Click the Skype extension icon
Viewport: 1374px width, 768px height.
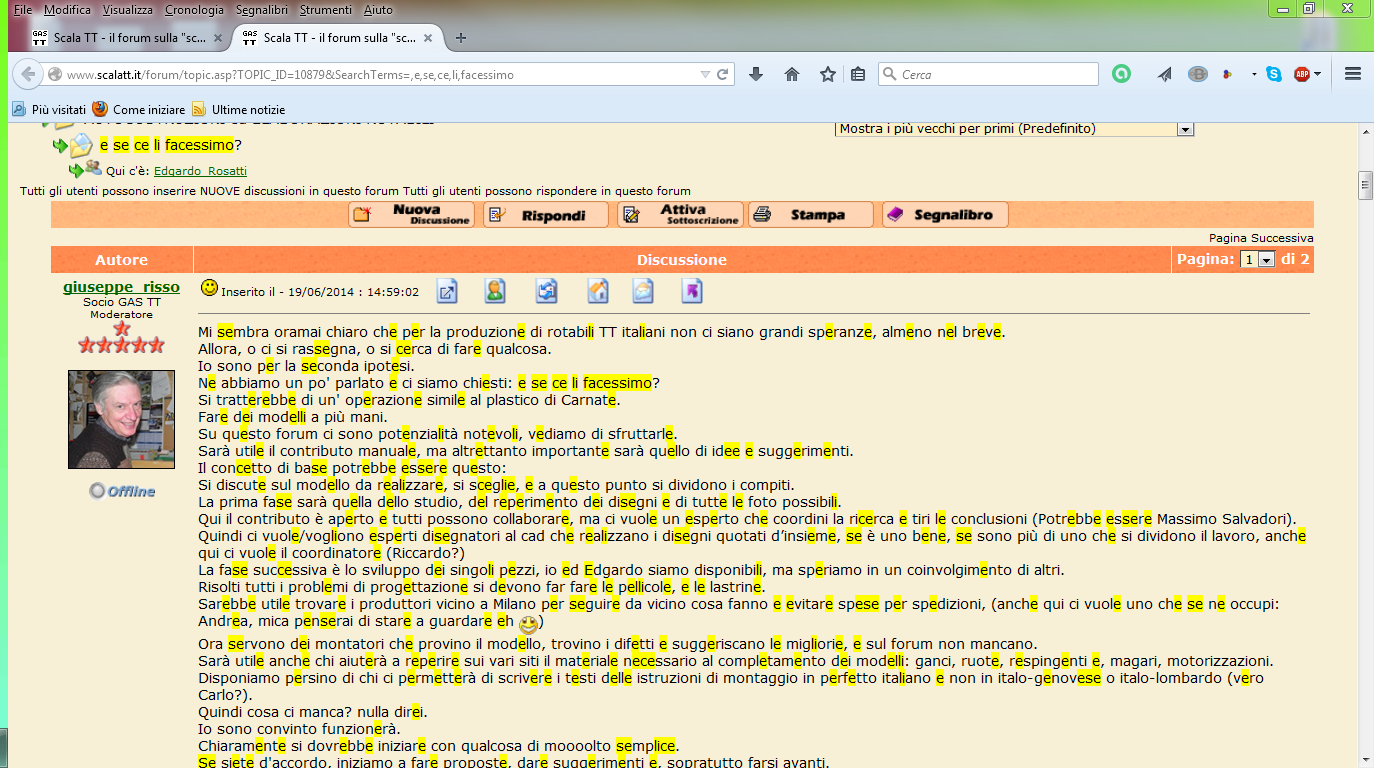(x=1273, y=74)
